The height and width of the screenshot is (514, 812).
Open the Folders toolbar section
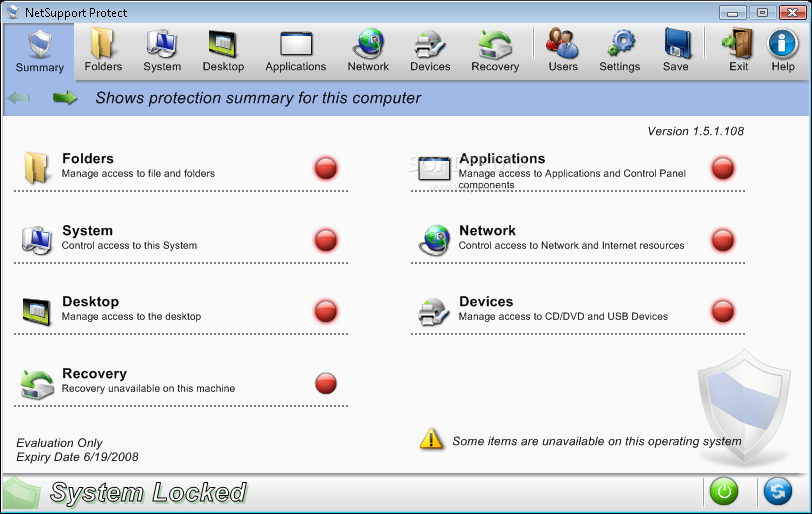(103, 51)
